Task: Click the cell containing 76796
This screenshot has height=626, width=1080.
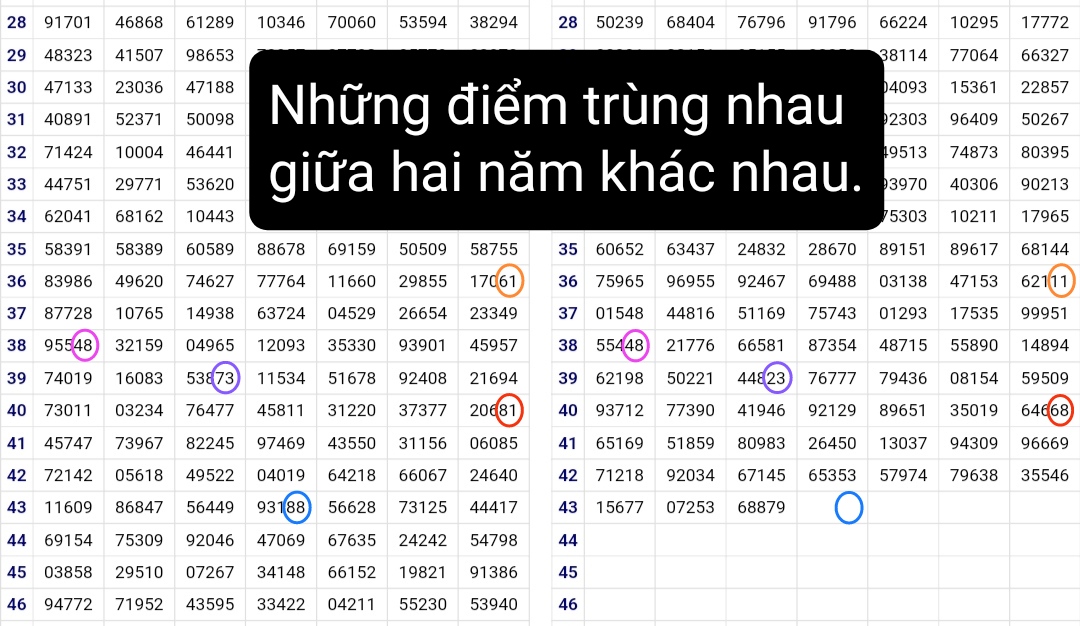Action: pos(761,22)
